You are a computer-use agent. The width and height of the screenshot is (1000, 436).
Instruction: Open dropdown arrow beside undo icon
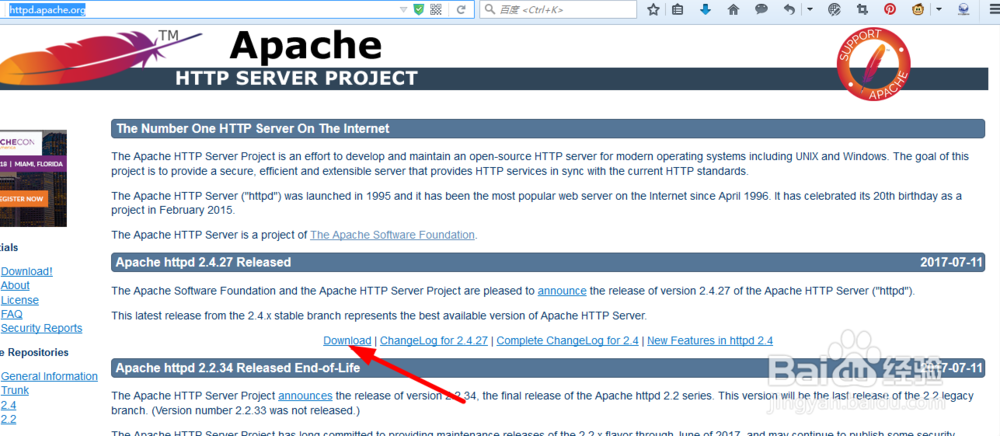point(810,10)
